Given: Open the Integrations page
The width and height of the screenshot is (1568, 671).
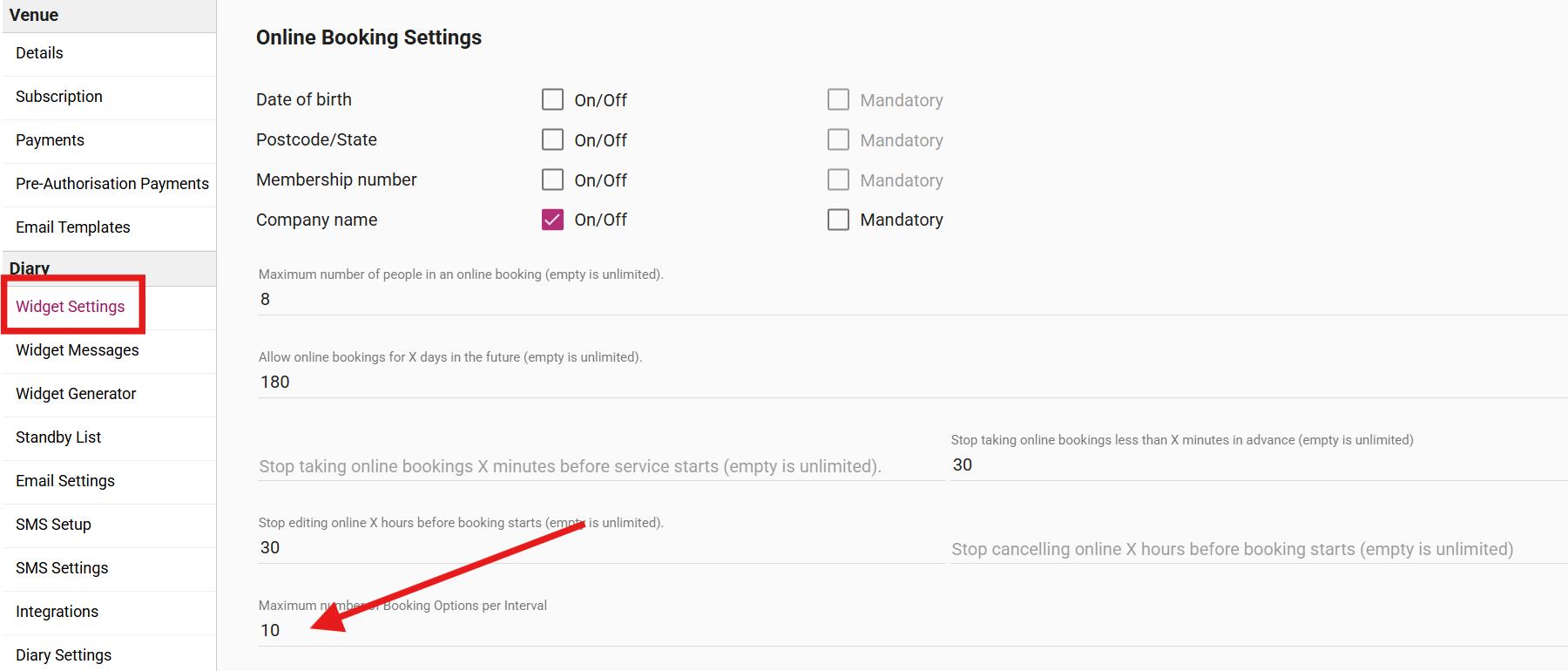Looking at the screenshot, I should pyautogui.click(x=57, y=612).
